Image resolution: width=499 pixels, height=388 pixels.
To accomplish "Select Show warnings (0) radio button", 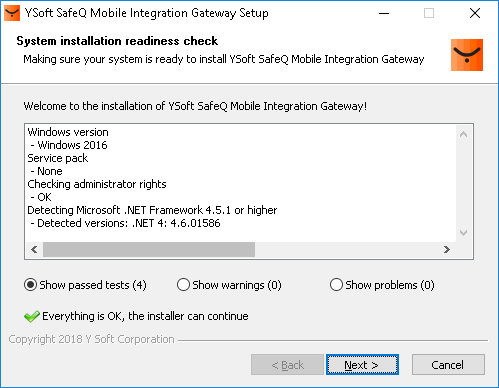I will [x=183, y=285].
